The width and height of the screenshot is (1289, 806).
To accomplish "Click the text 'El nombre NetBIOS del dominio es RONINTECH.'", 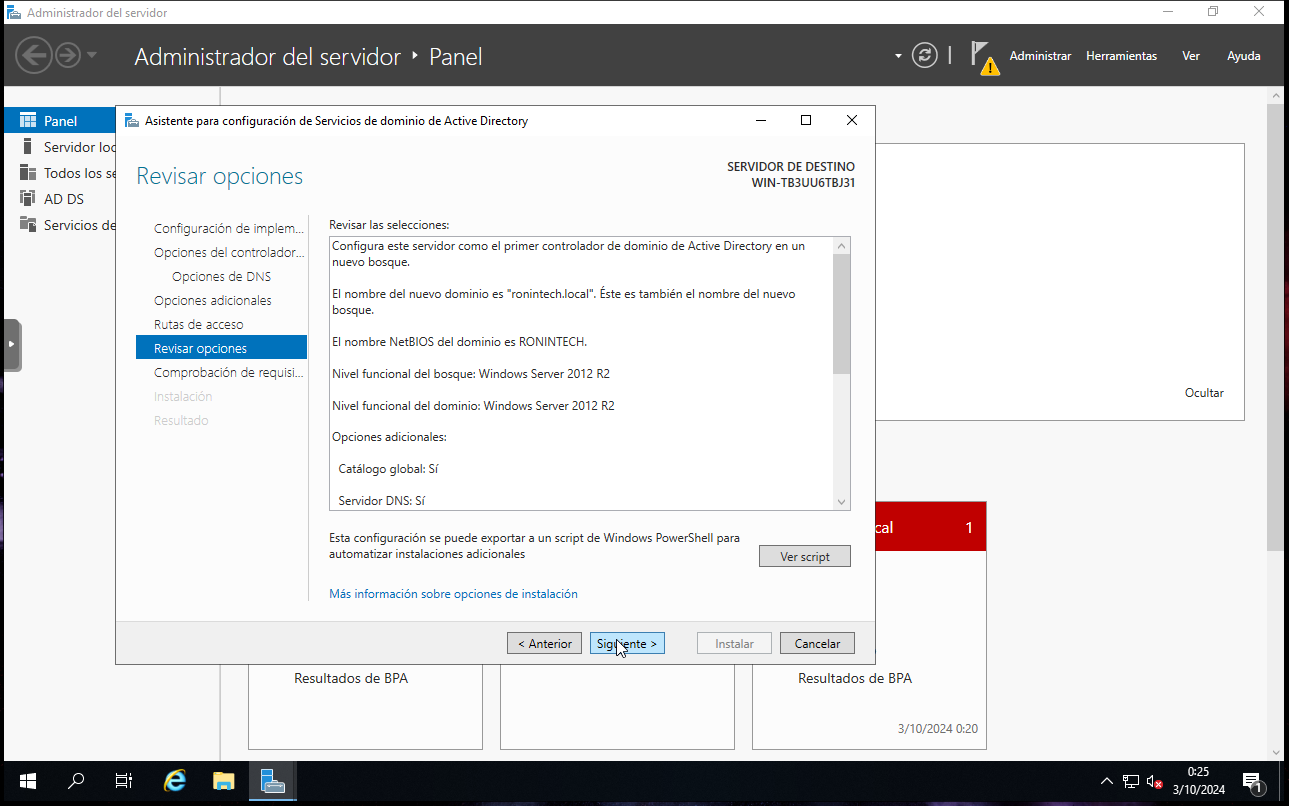I will coord(459,342).
